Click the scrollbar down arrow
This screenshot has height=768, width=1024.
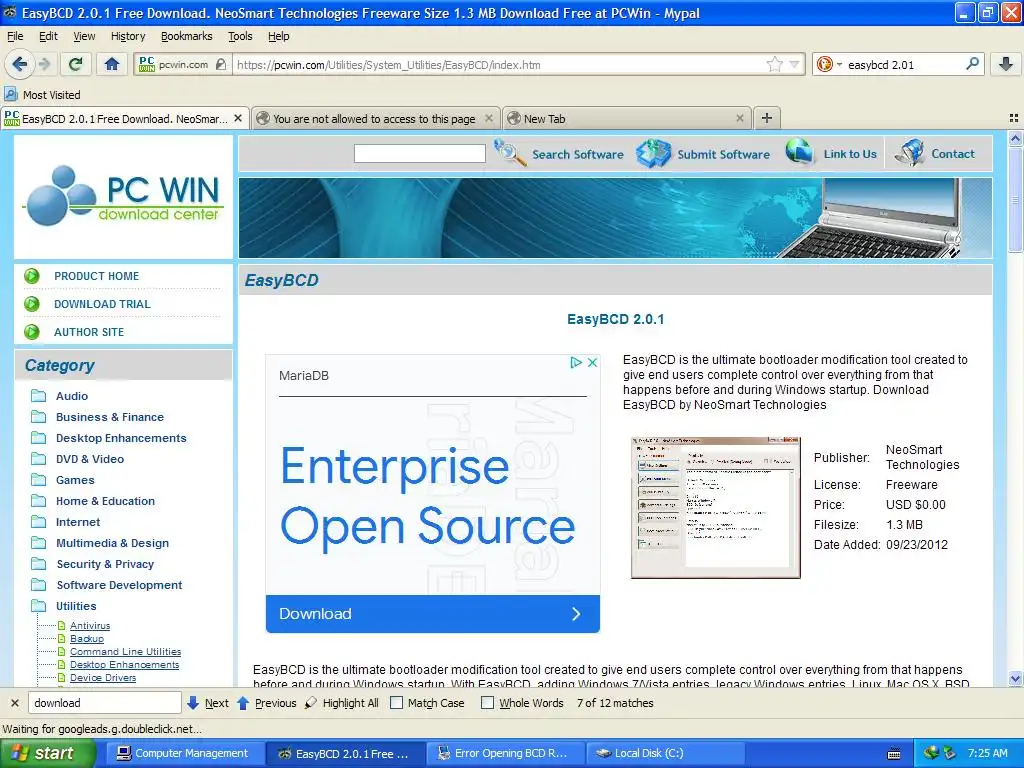click(x=1015, y=679)
